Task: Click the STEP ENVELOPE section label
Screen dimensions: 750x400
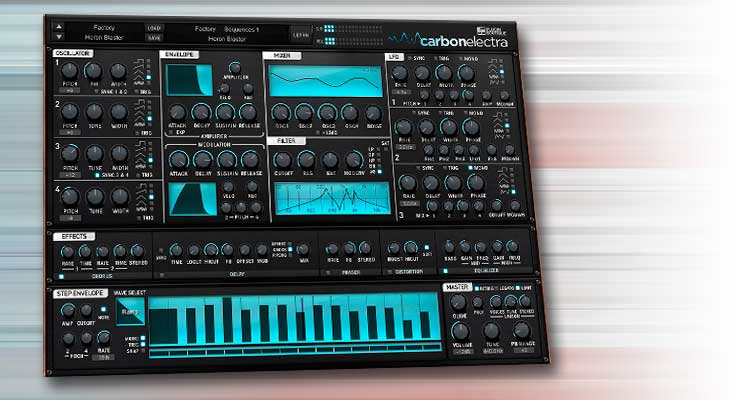Action: coord(80,293)
